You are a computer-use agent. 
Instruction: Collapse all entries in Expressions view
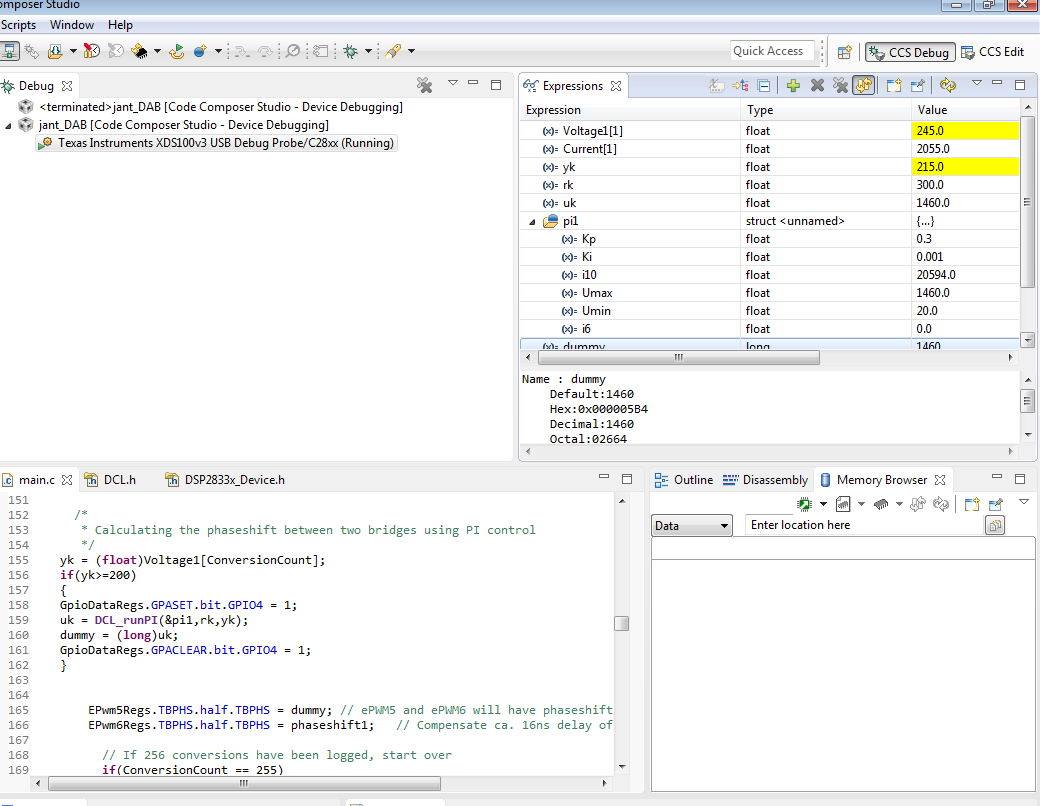tap(764, 86)
